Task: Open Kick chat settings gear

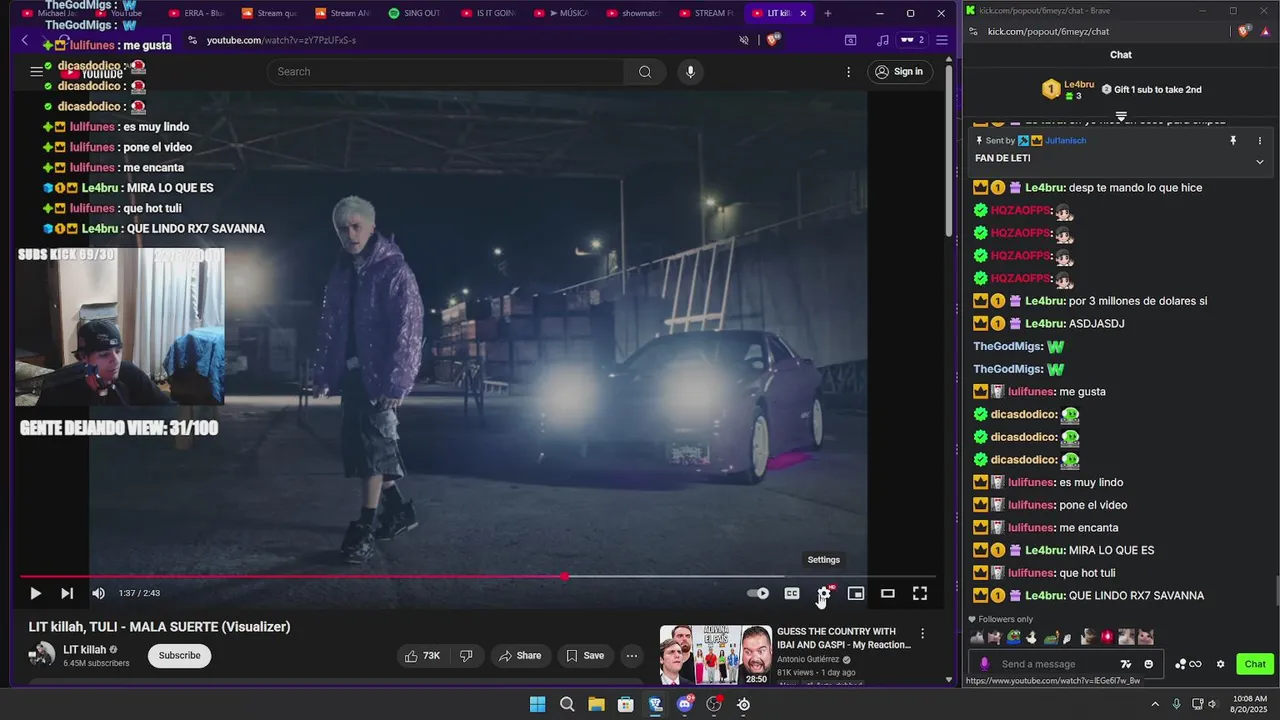Action: pyautogui.click(x=1220, y=664)
